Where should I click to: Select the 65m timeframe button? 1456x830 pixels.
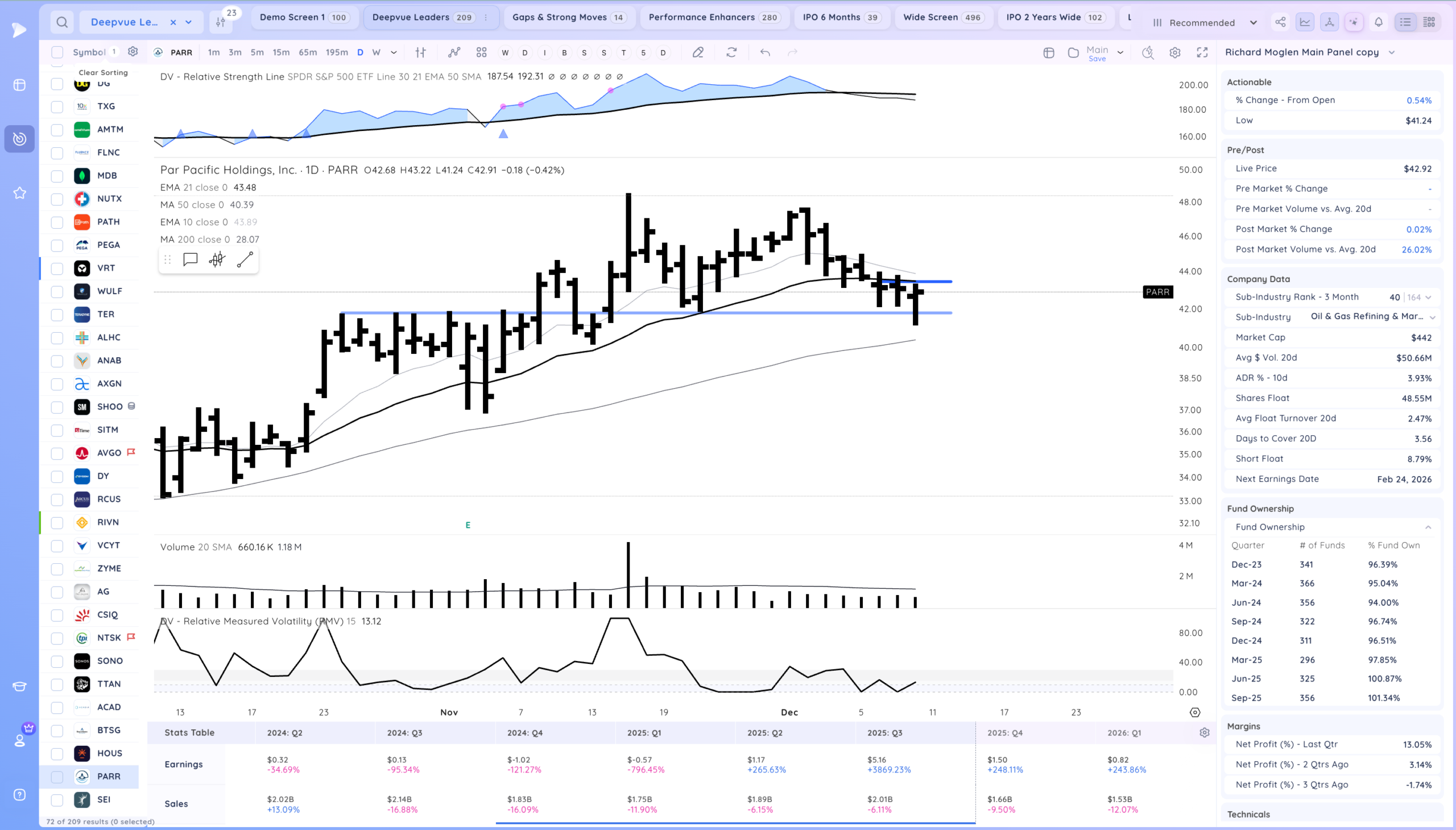[307, 52]
